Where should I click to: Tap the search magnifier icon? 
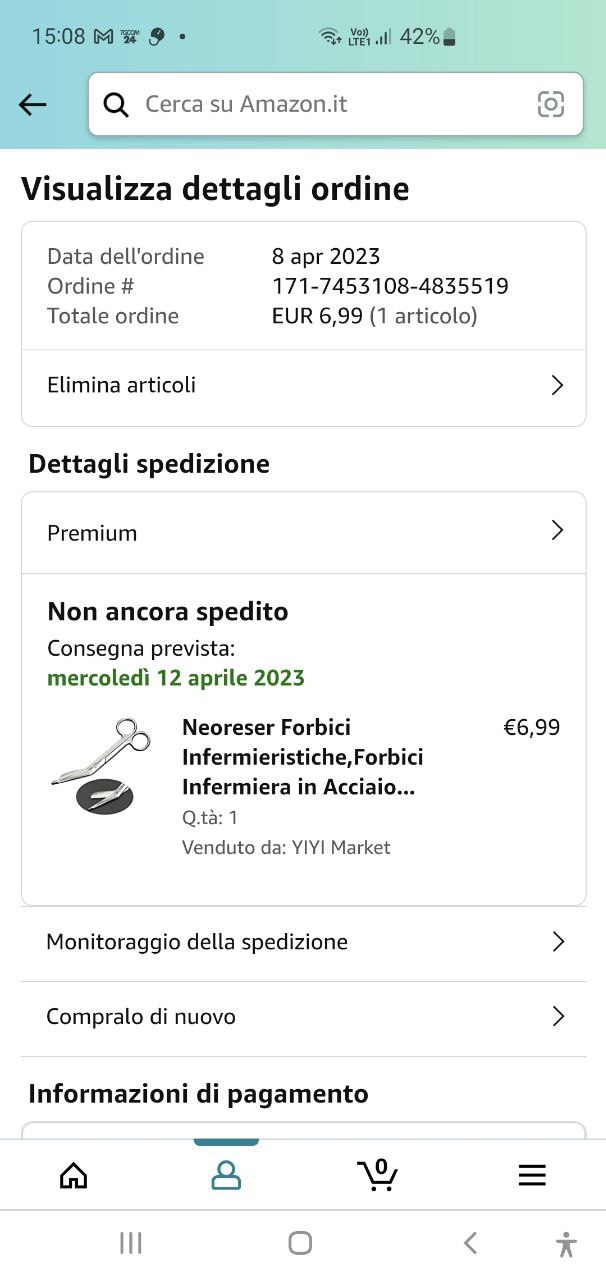[x=117, y=104]
